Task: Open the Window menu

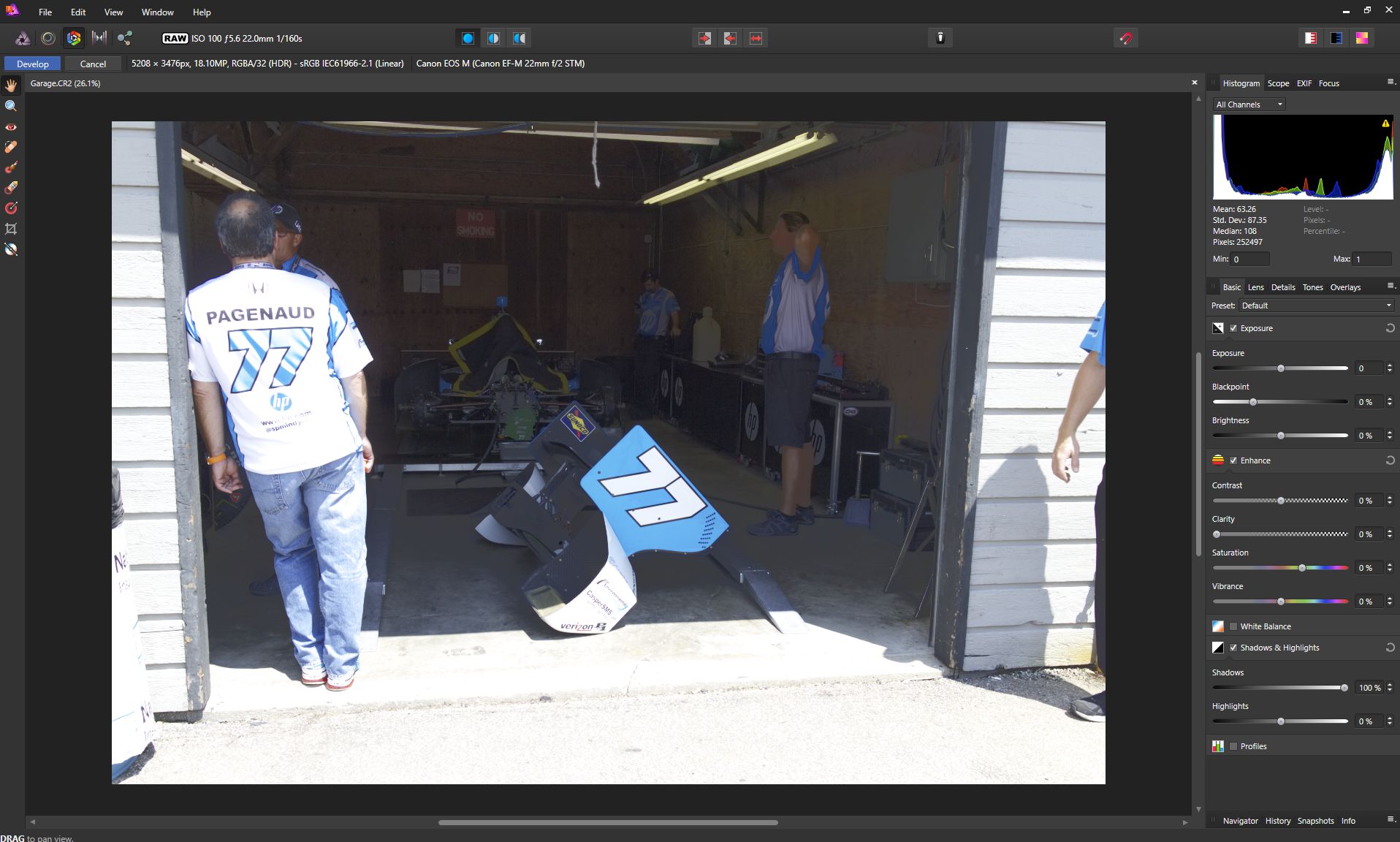Action: click(x=157, y=12)
